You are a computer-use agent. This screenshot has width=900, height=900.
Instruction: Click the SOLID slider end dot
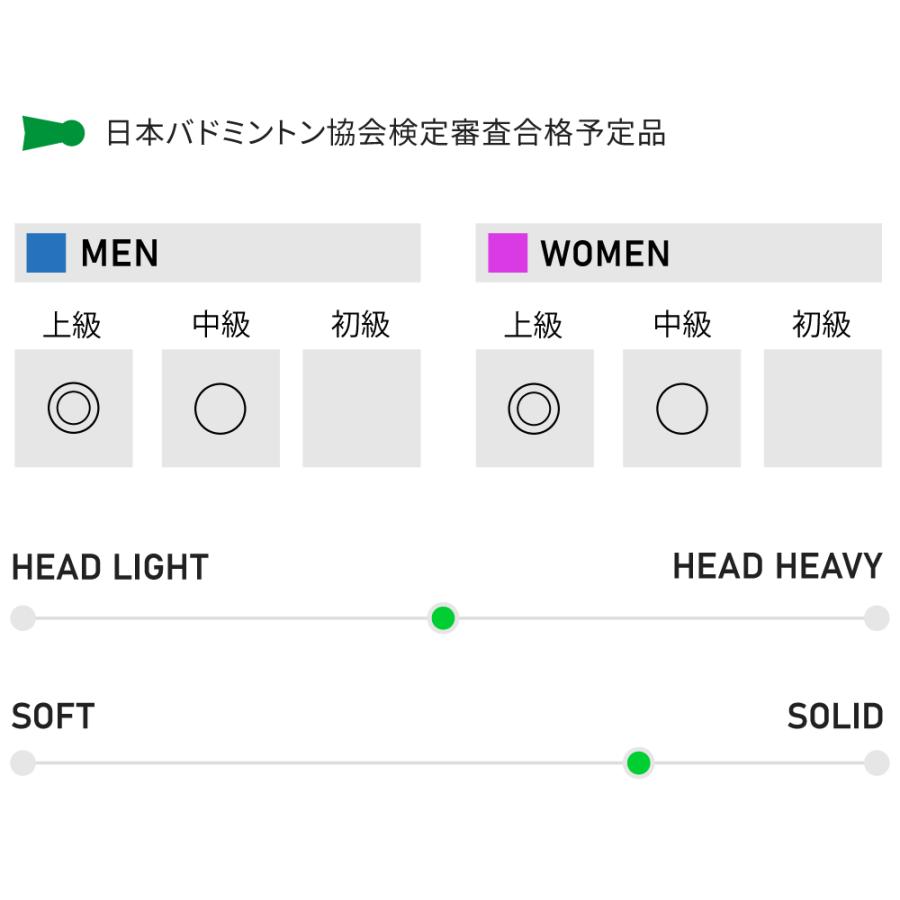[877, 764]
